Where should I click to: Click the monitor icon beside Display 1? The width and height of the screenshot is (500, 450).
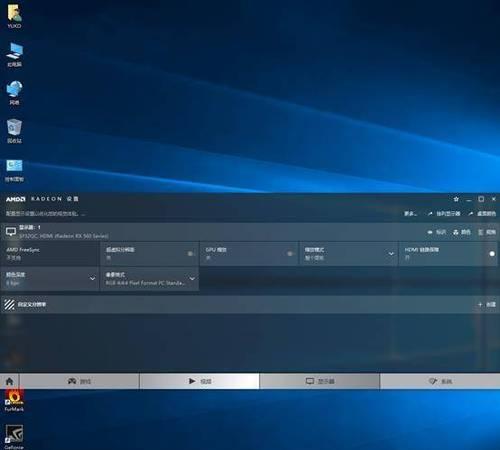pyautogui.click(x=11, y=231)
